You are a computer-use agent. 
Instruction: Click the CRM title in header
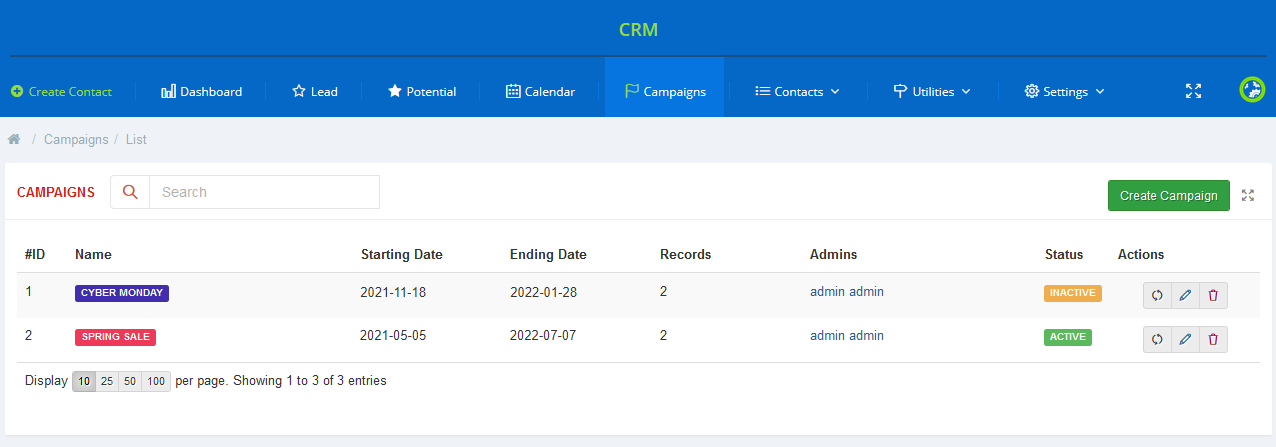(638, 30)
